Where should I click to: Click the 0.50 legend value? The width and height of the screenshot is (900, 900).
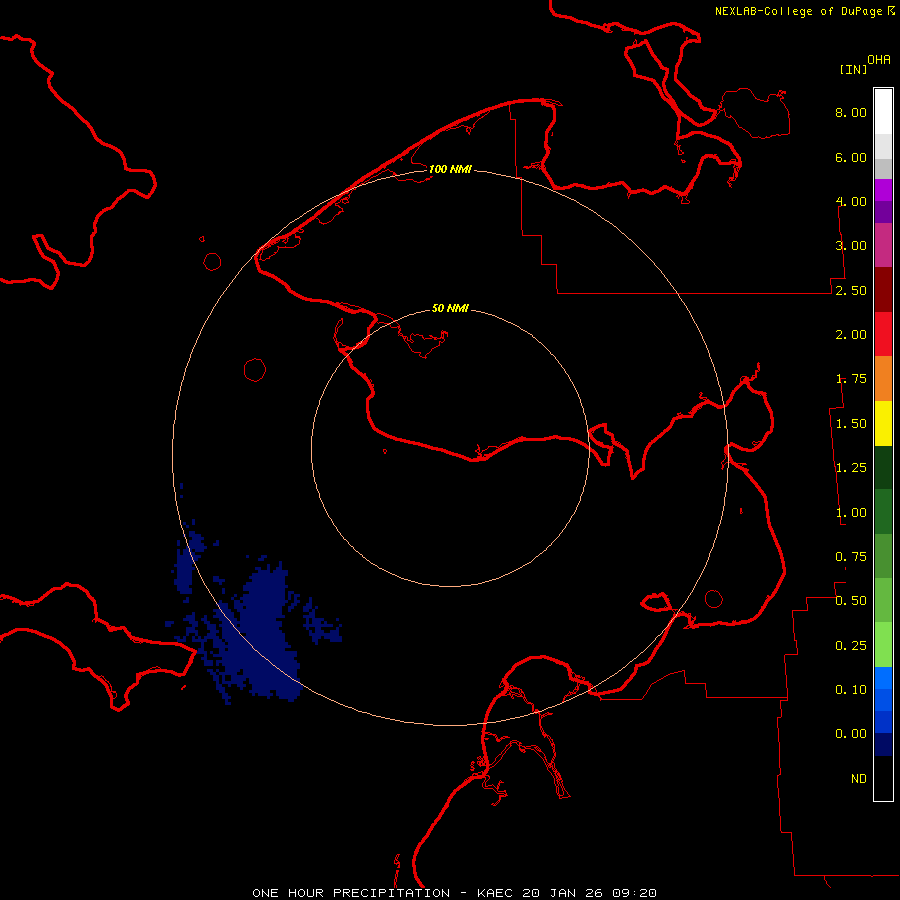point(851,601)
